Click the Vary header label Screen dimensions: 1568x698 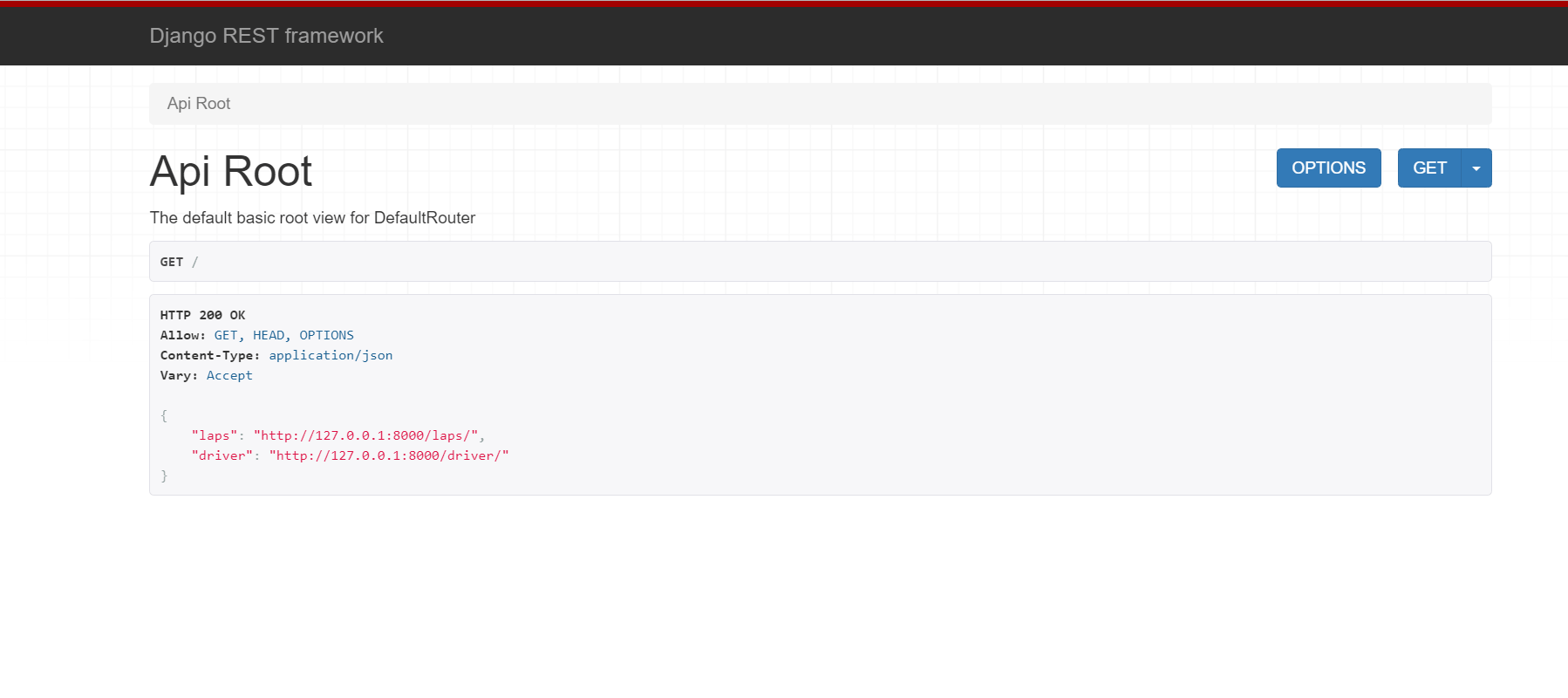coord(178,375)
